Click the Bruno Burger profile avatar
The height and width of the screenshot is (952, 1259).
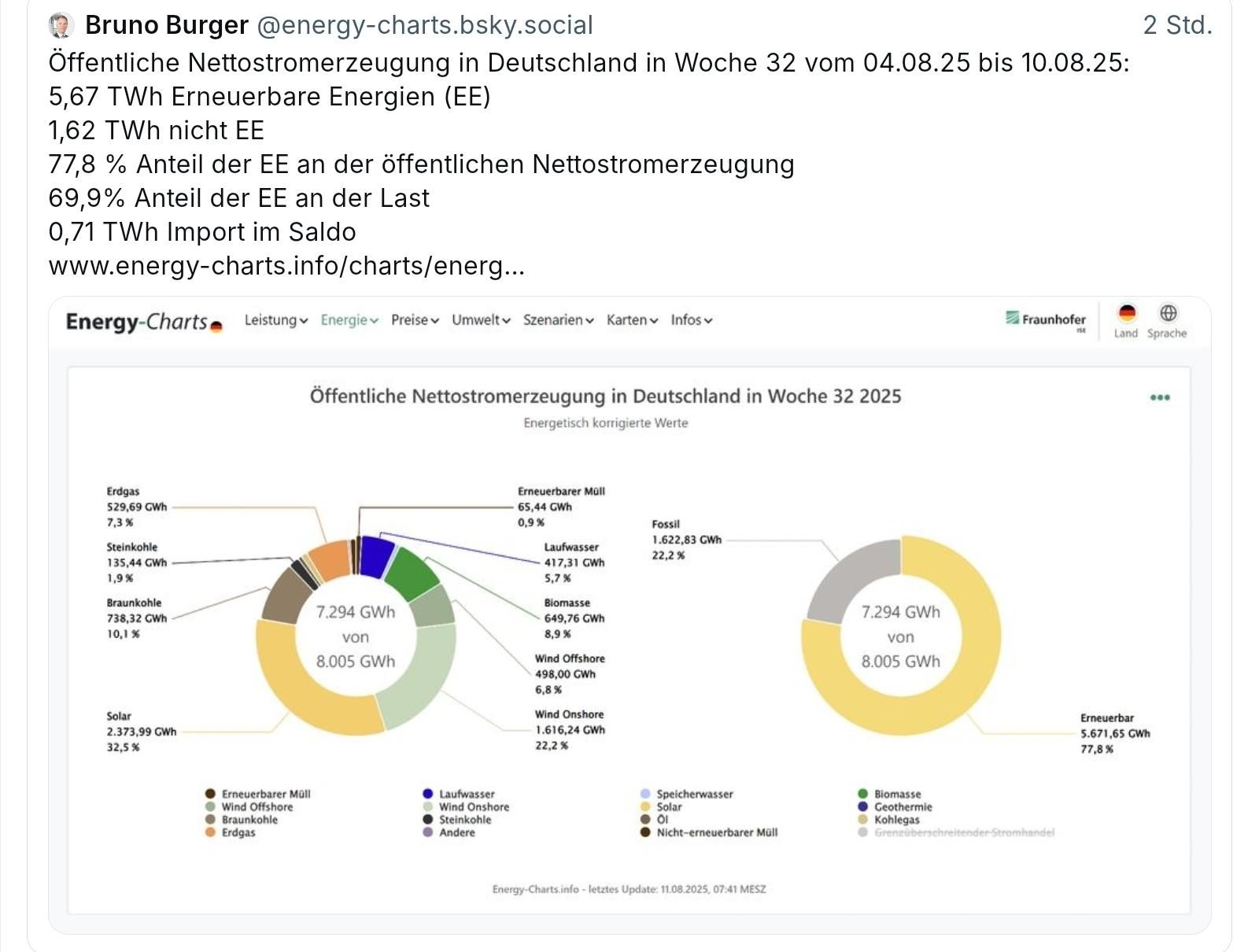[61, 24]
